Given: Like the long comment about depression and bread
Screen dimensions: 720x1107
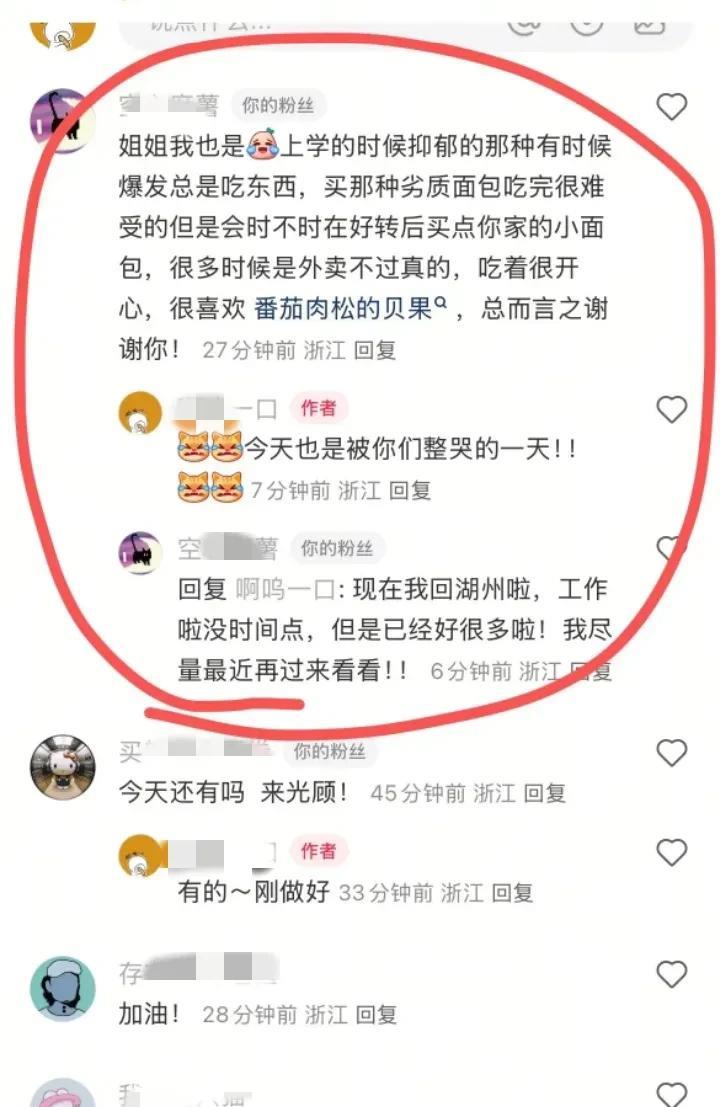Looking at the screenshot, I should point(671,107).
